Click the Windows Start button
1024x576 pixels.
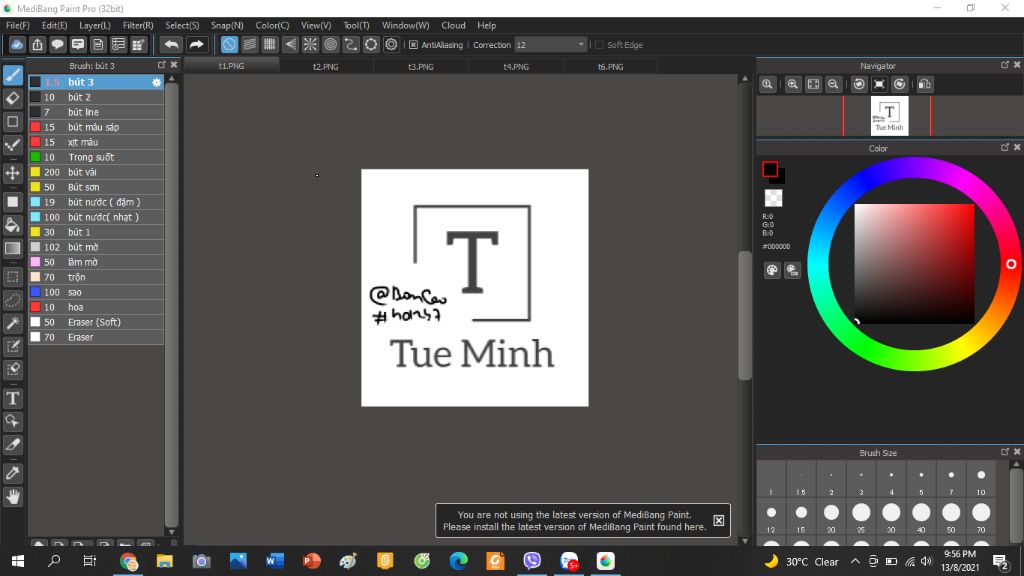coord(18,561)
